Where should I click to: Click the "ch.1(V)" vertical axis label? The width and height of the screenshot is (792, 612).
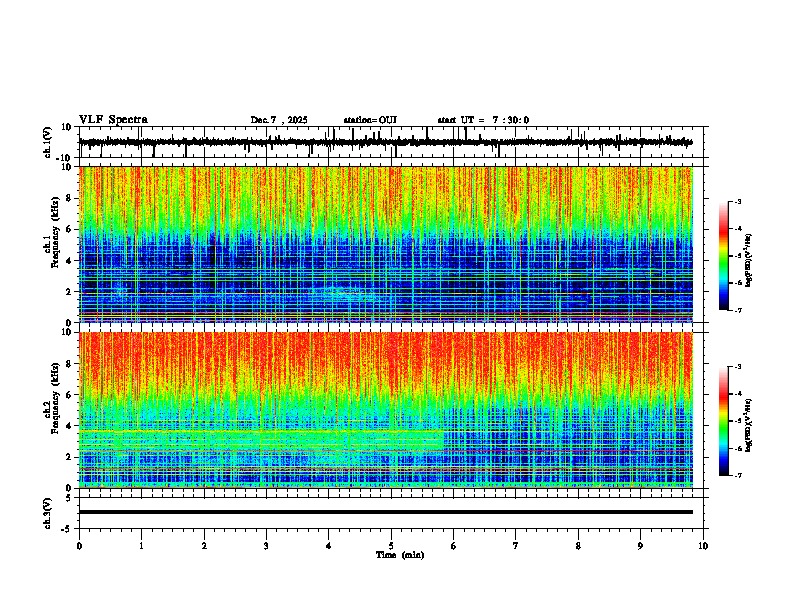pos(48,142)
